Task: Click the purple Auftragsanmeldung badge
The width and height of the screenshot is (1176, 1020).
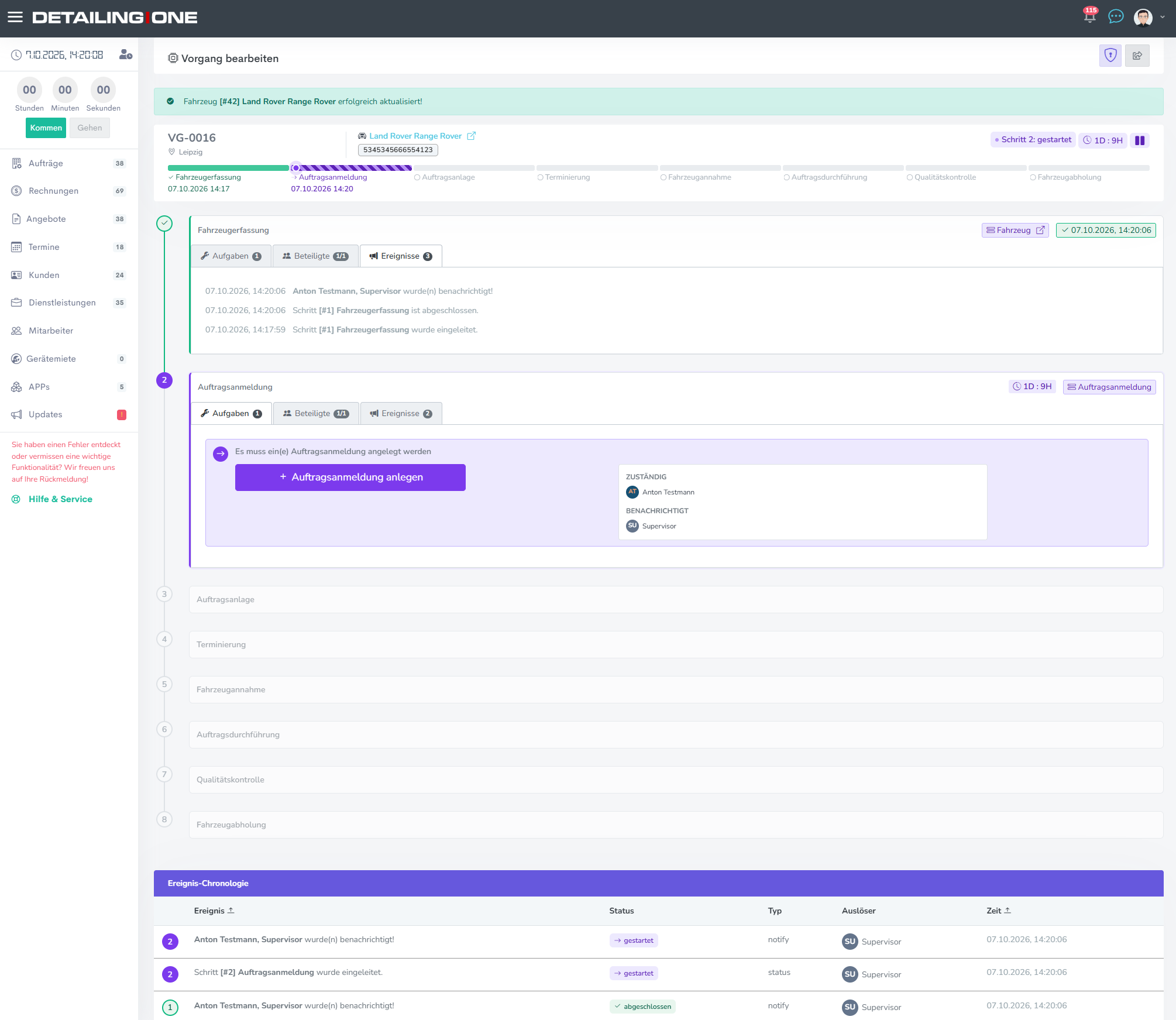Action: pyautogui.click(x=1109, y=387)
